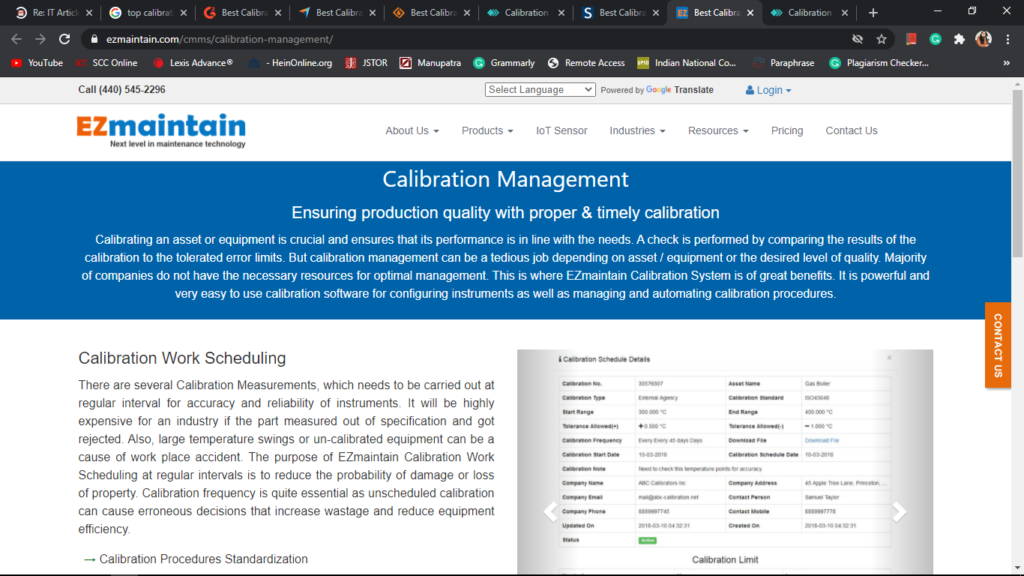The width and height of the screenshot is (1024, 576).
Task: Click the URL address bar
Action: [450, 39]
